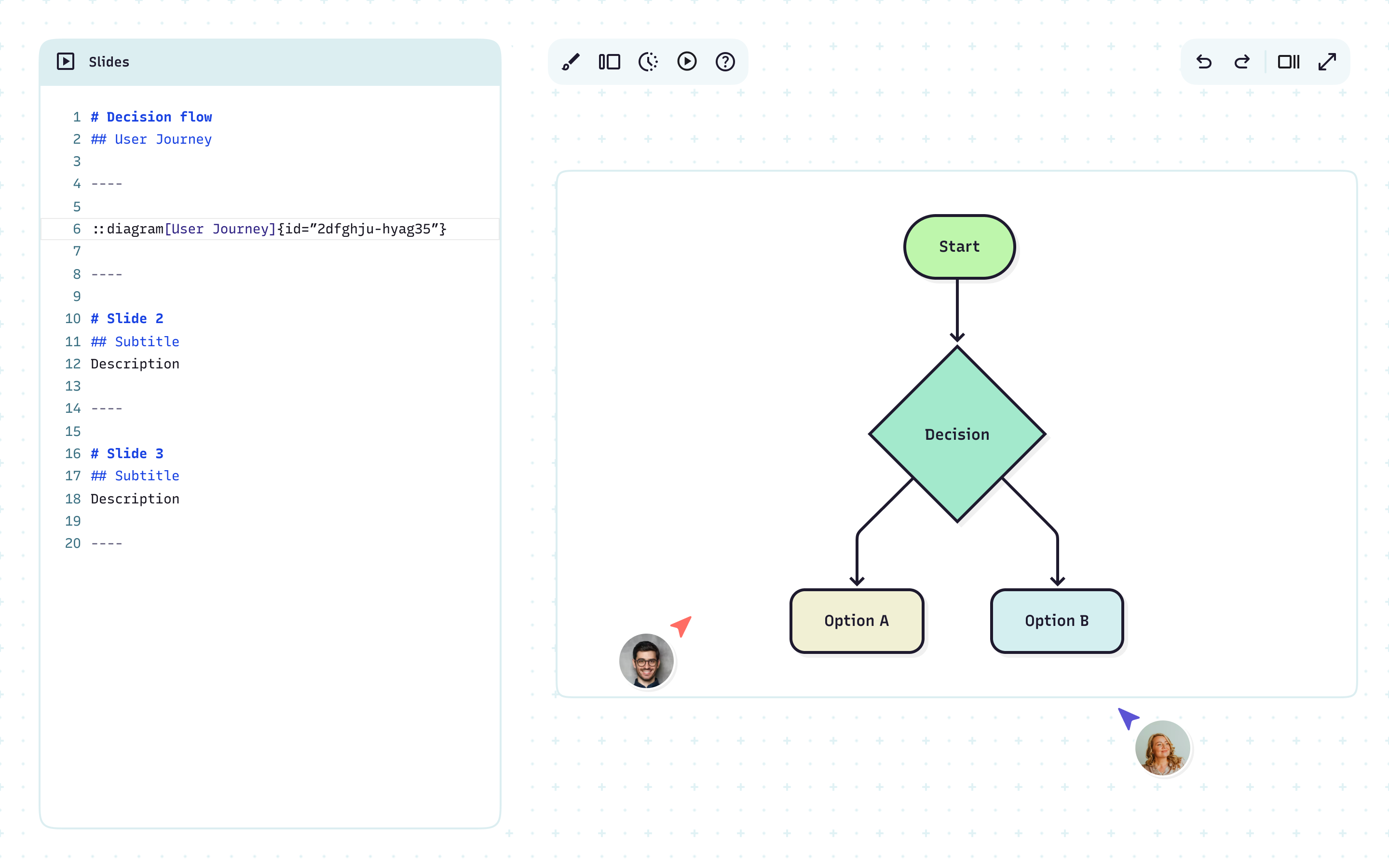This screenshot has width=1389, height=868.
Task: Start presentation with play circle icon
Action: 686,61
